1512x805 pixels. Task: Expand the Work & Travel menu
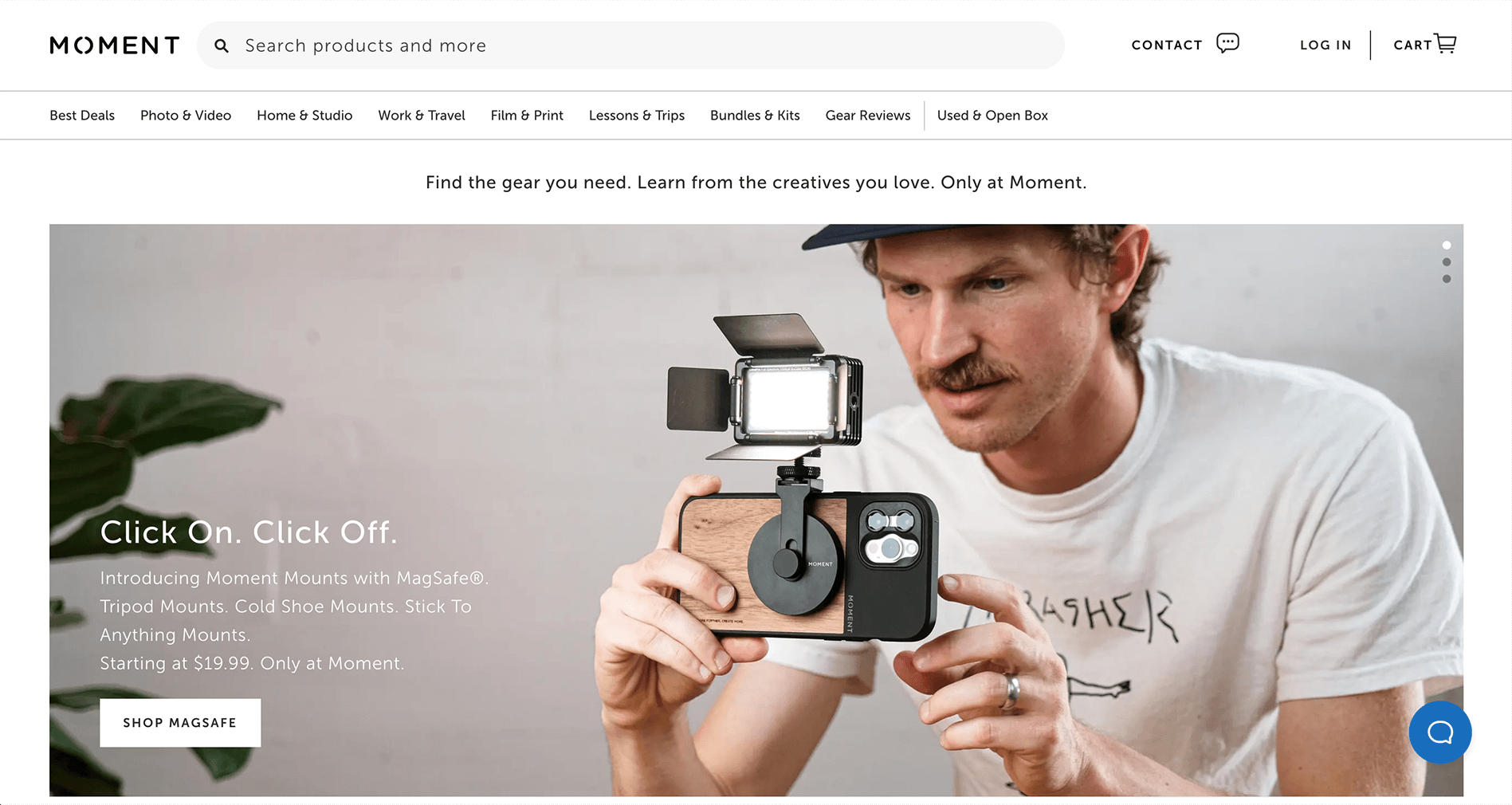(422, 116)
